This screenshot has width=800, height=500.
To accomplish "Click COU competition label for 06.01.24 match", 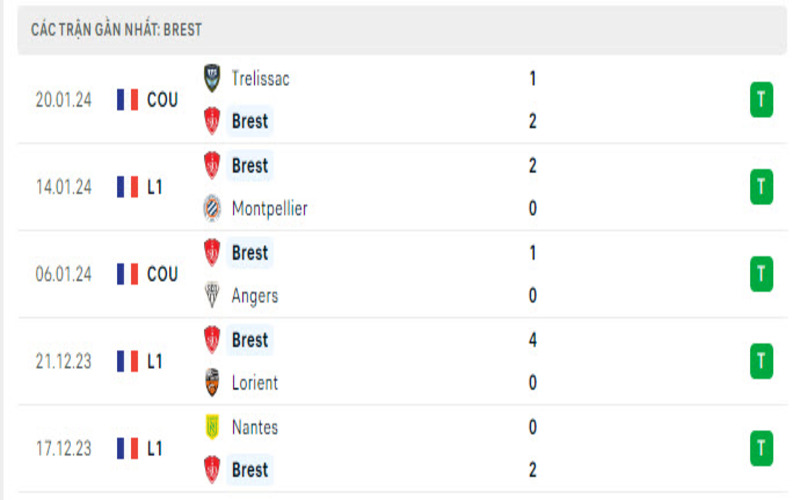I will coord(162,274).
